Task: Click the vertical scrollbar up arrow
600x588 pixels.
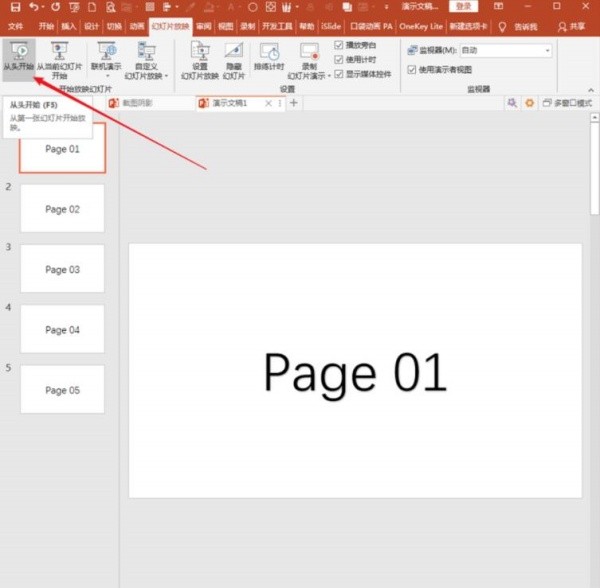Action: 595,117
